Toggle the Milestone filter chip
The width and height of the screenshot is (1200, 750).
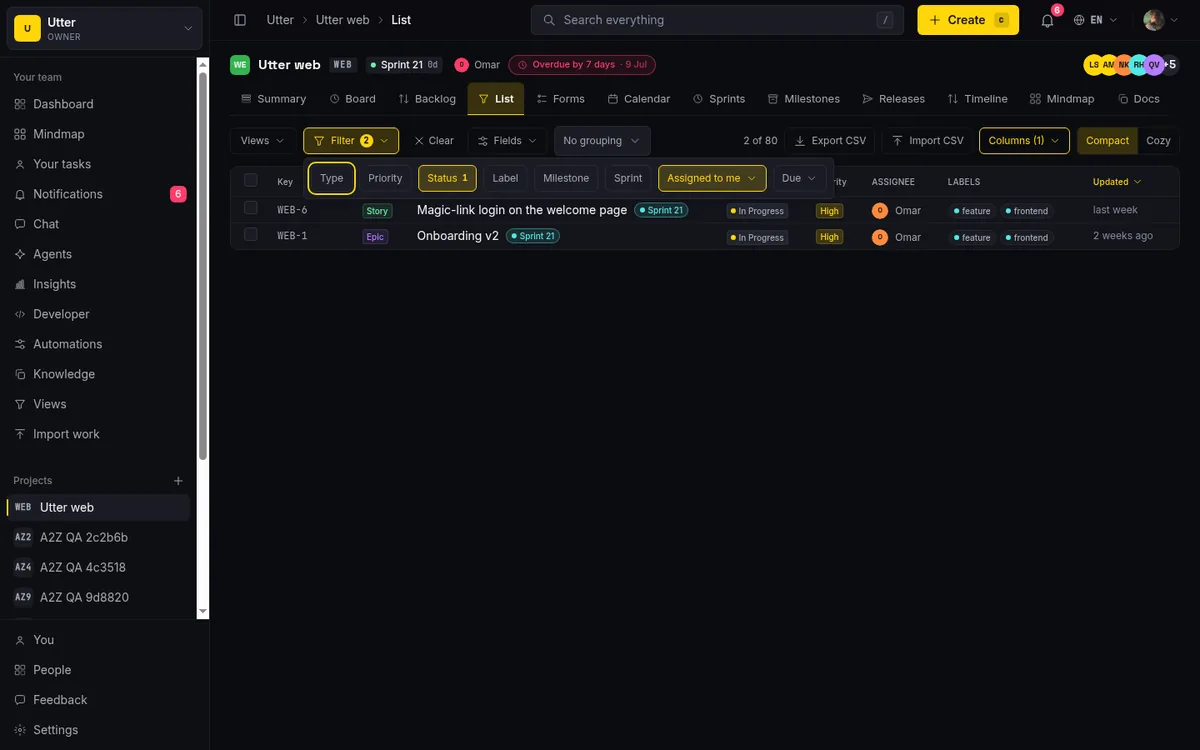[x=566, y=178]
